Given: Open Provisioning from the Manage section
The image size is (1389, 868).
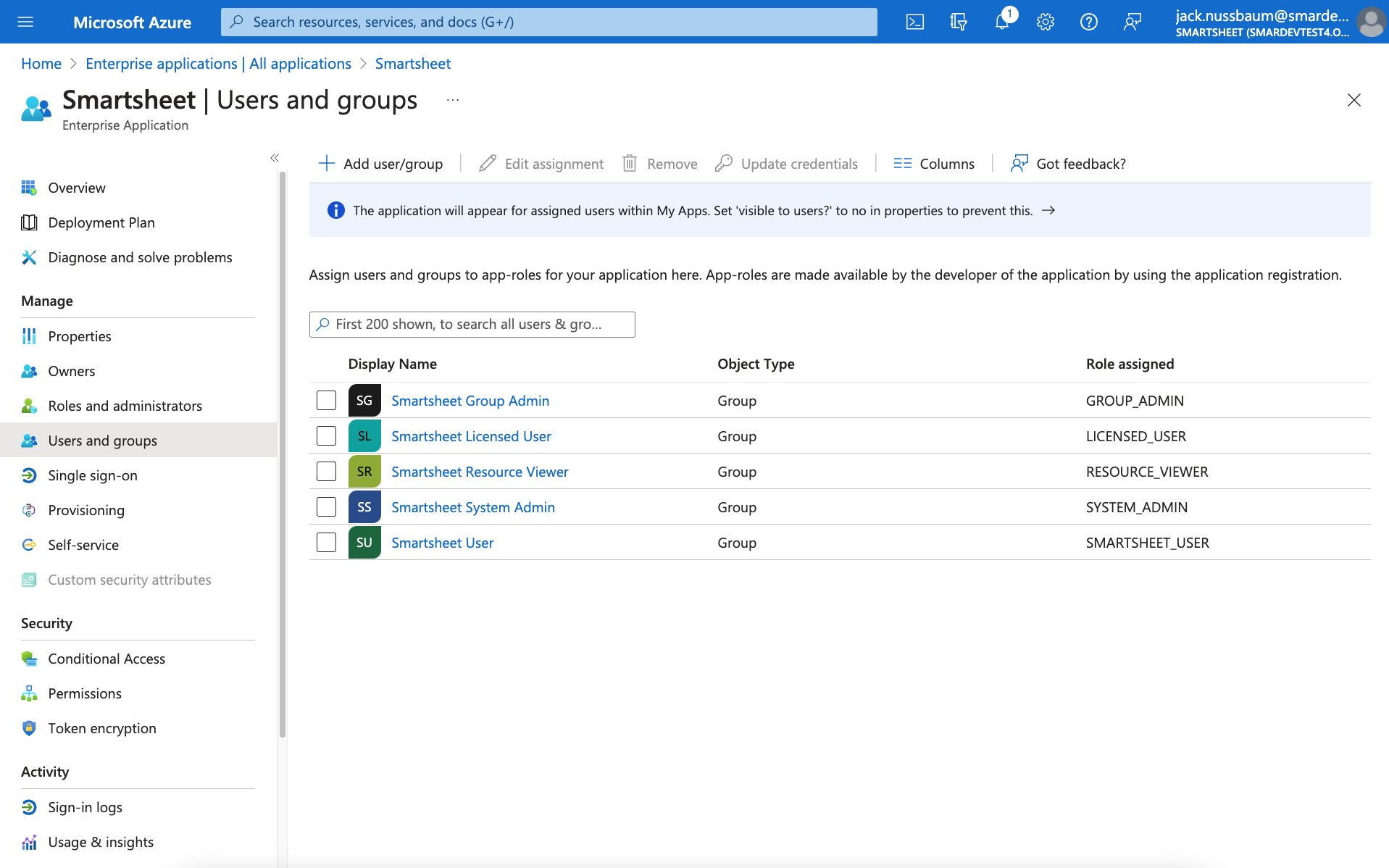Looking at the screenshot, I should pyautogui.click(x=85, y=510).
